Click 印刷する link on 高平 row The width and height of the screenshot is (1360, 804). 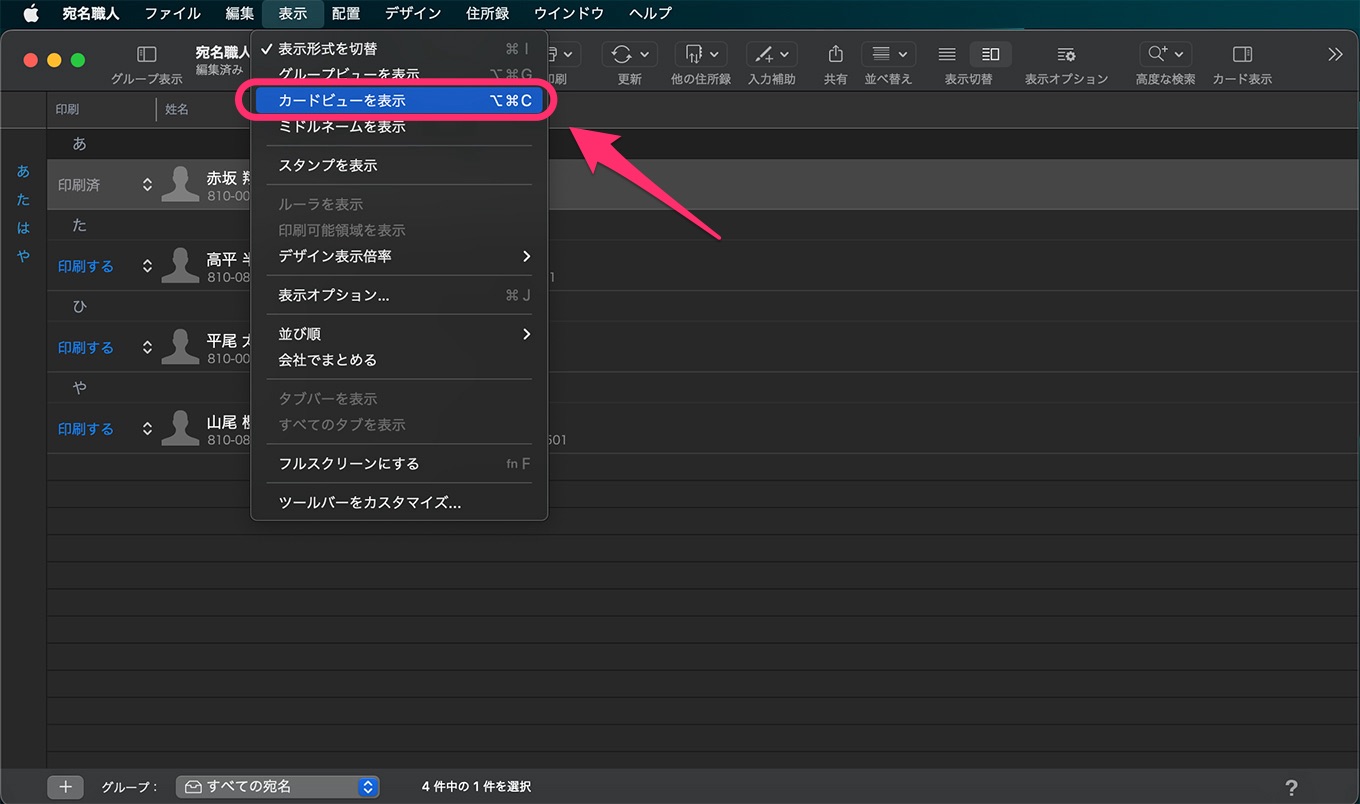pyautogui.click(x=86, y=266)
